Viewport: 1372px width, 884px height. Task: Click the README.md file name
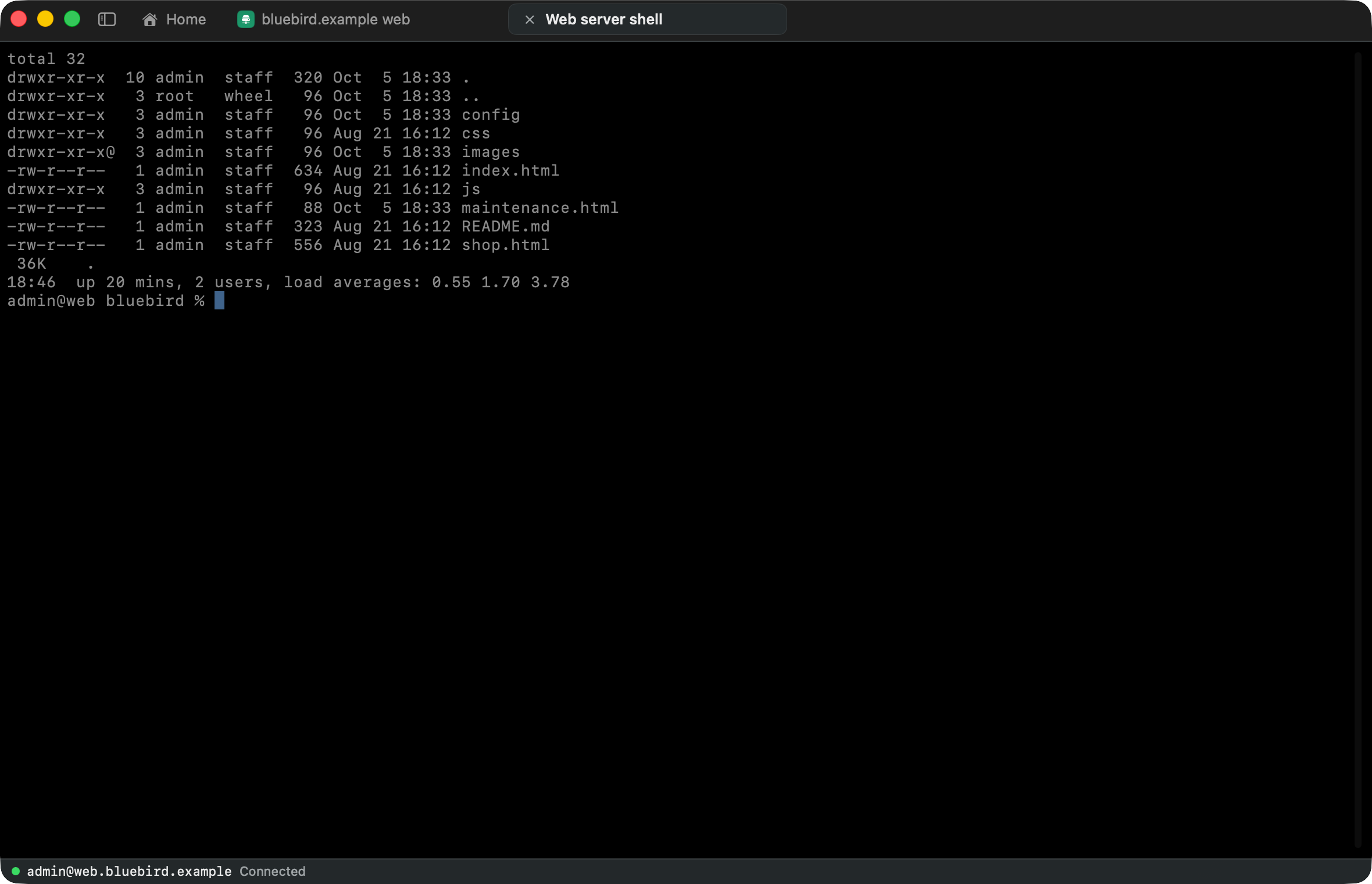click(506, 226)
